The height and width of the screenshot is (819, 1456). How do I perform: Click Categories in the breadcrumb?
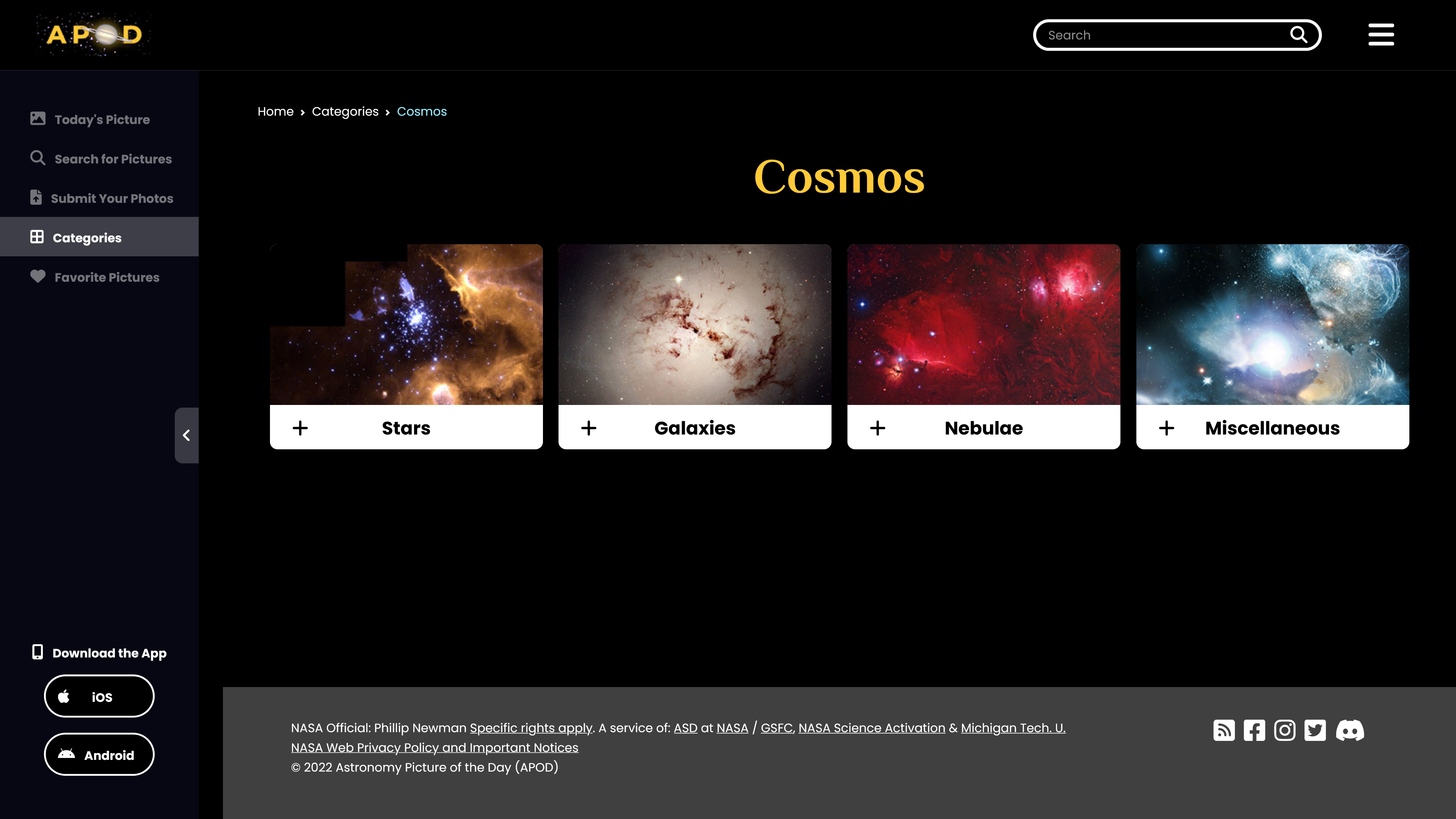tap(345, 111)
